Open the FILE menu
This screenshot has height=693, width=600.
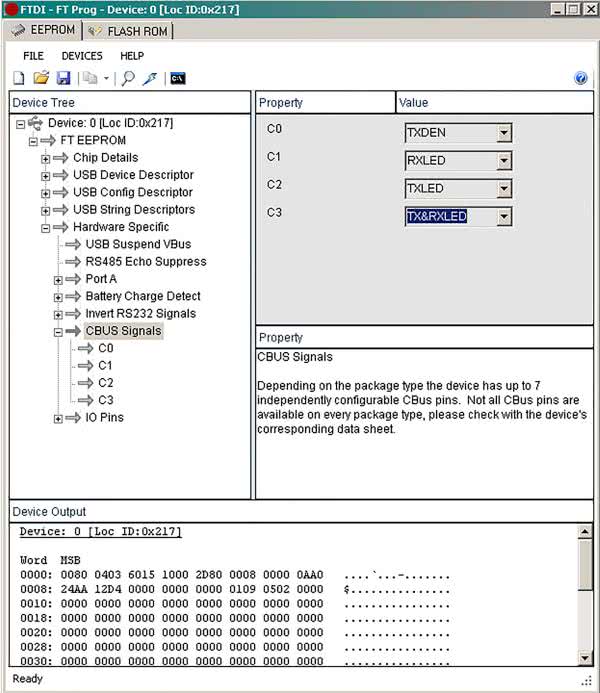[33, 56]
